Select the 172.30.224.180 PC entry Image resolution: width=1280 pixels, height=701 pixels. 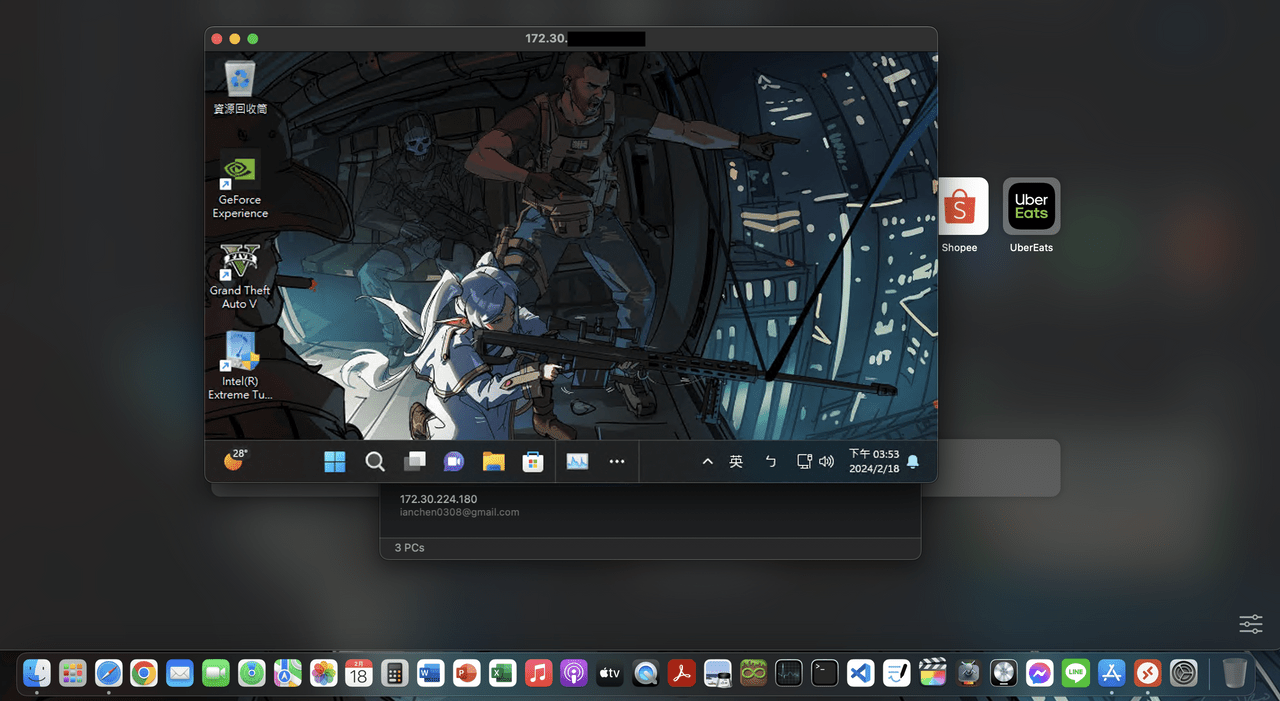(439, 499)
